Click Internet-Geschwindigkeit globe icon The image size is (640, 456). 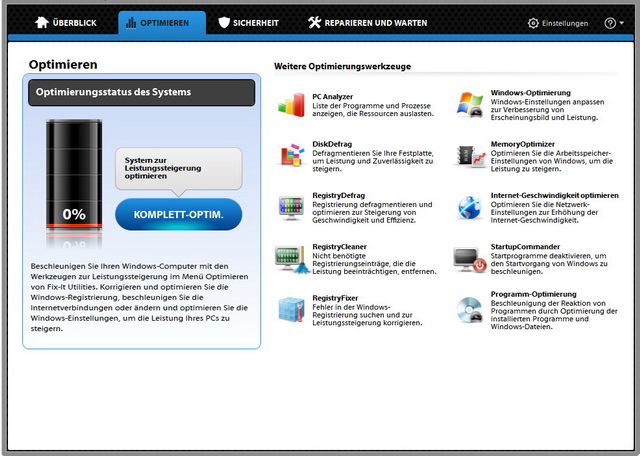[469, 207]
